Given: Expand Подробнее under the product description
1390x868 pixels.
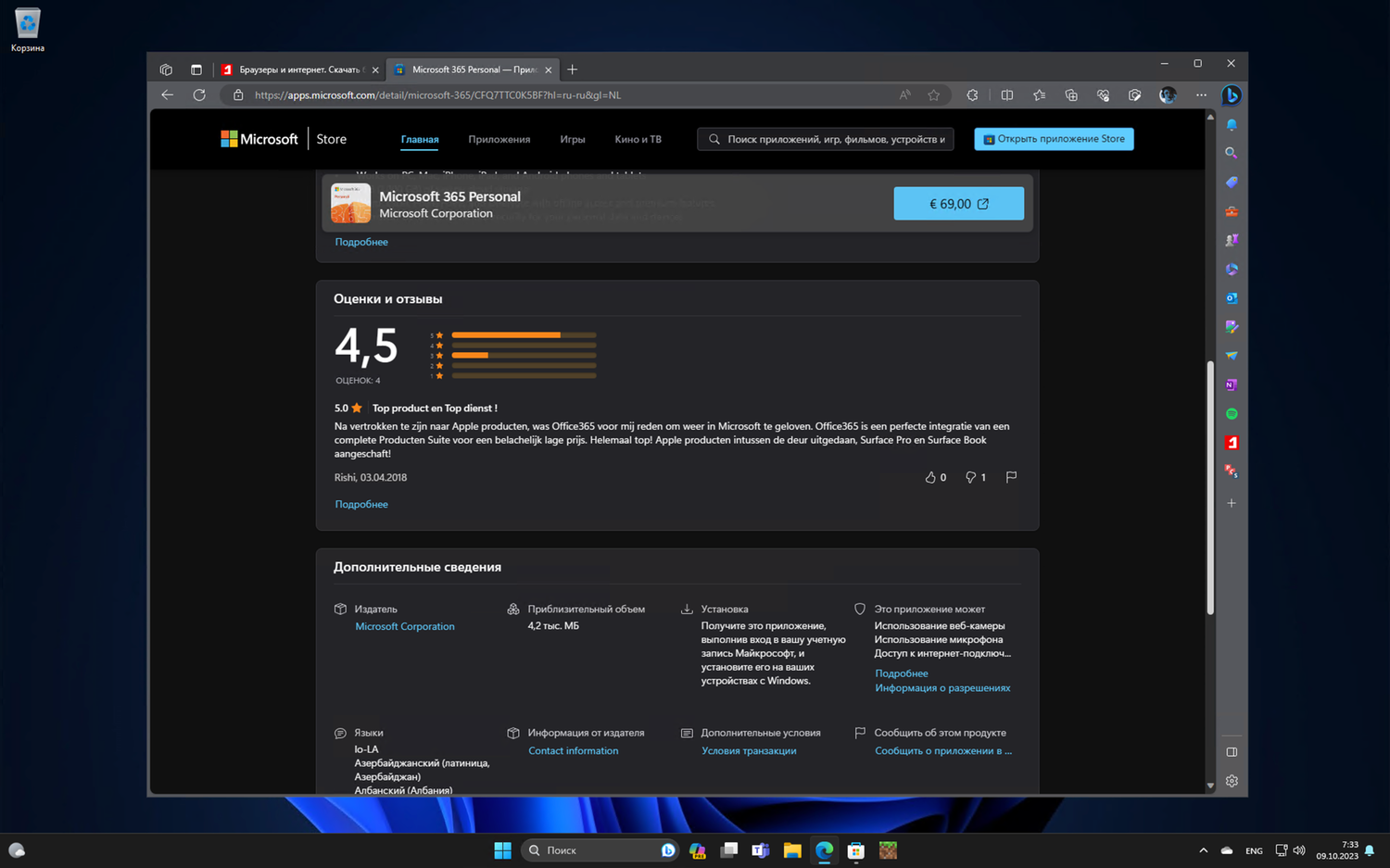Looking at the screenshot, I should click(361, 242).
